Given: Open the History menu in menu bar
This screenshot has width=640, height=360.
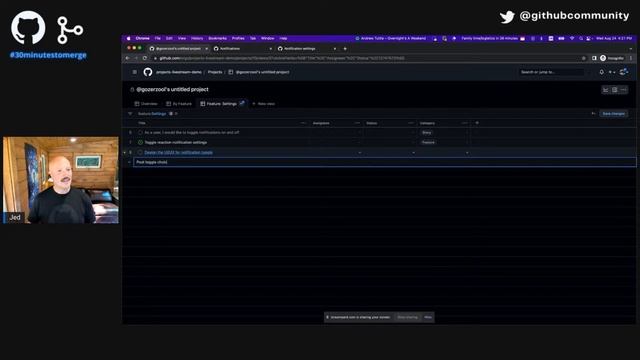Looking at the screenshot, I should tap(197, 38).
